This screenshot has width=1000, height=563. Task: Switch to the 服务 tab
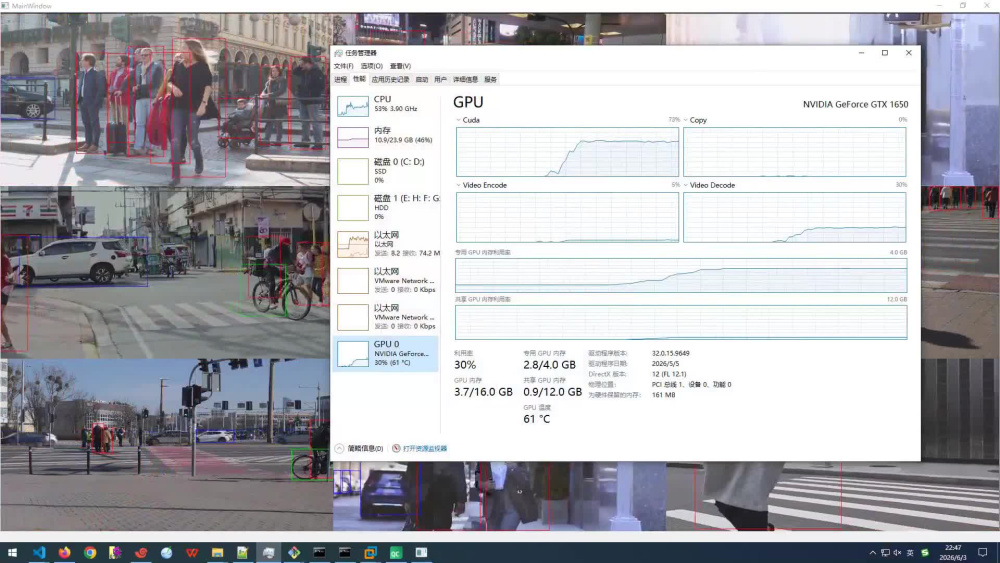[490, 80]
